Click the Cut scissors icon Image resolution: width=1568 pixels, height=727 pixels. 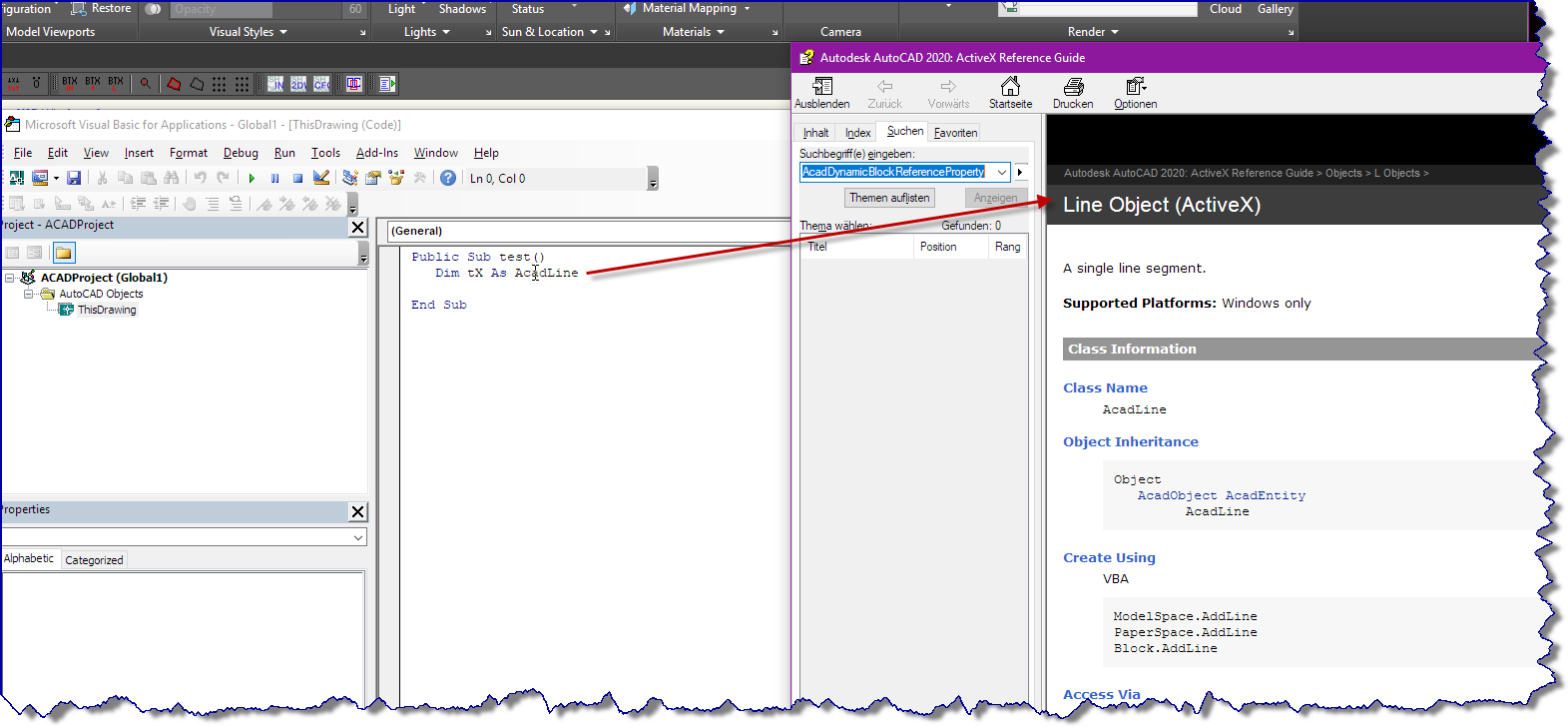coord(102,178)
